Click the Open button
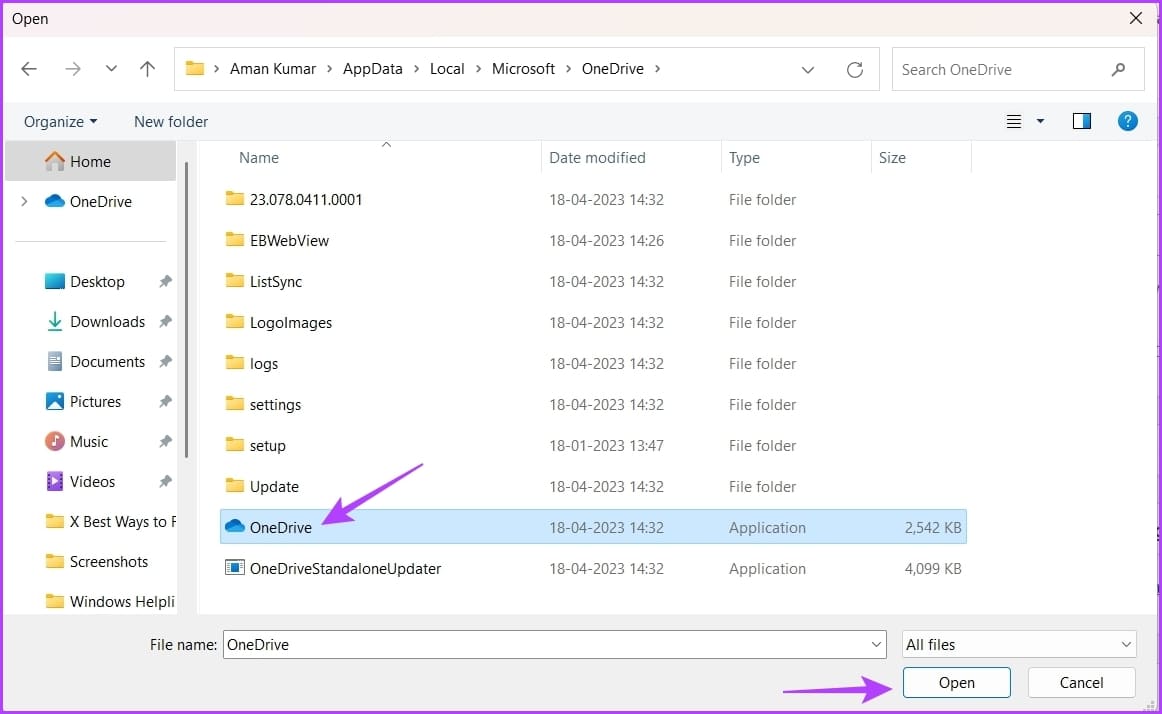 (956, 683)
